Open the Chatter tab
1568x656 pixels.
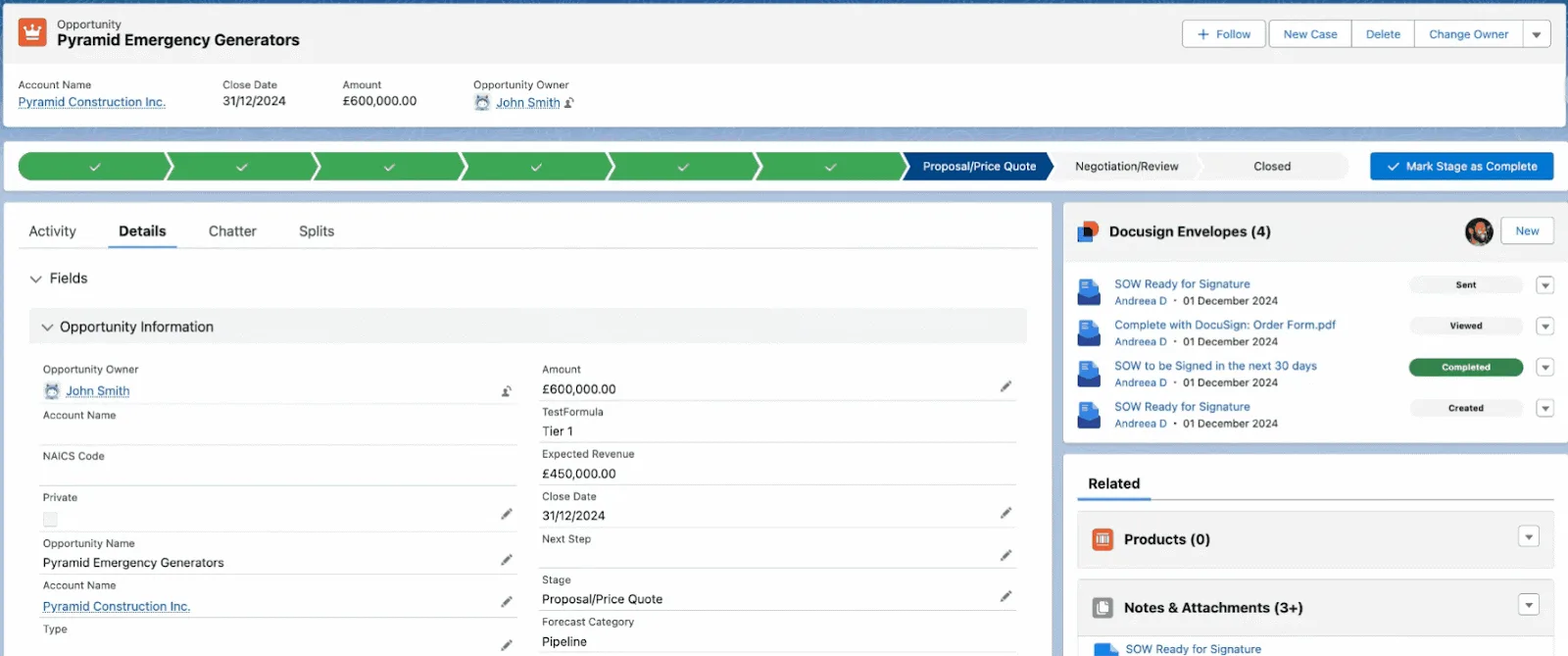tap(232, 231)
